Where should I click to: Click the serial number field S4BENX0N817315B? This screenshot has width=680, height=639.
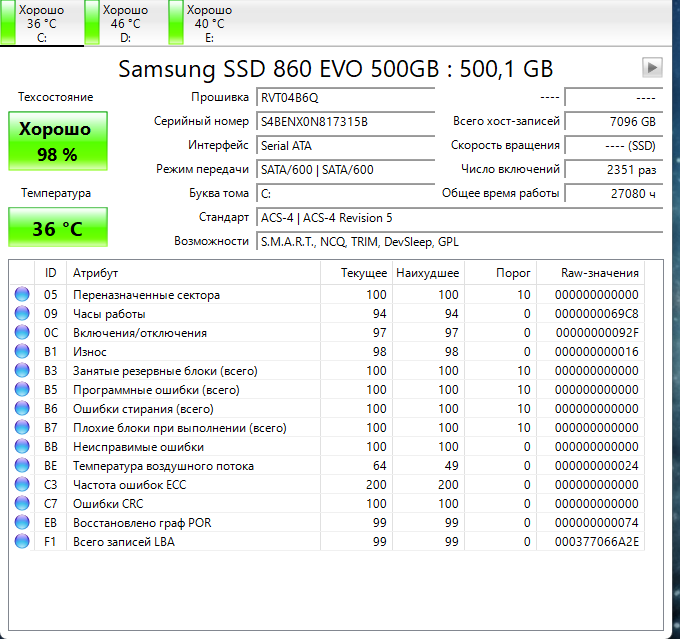click(x=346, y=121)
